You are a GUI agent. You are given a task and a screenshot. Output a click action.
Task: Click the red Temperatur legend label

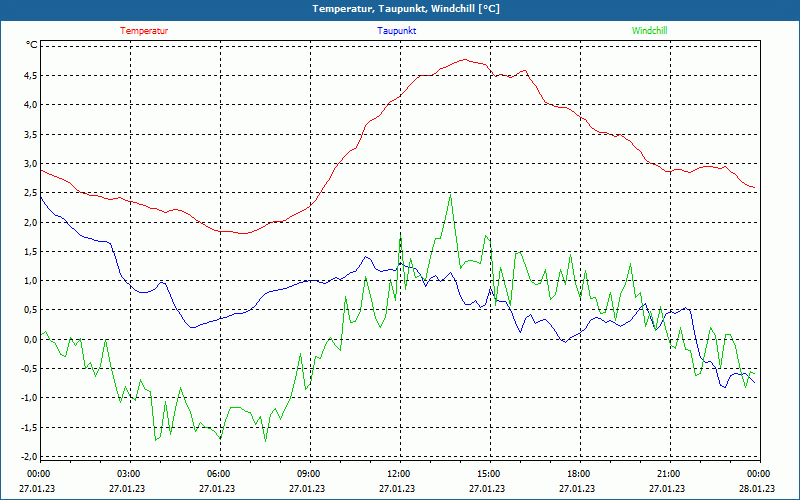pyautogui.click(x=144, y=31)
